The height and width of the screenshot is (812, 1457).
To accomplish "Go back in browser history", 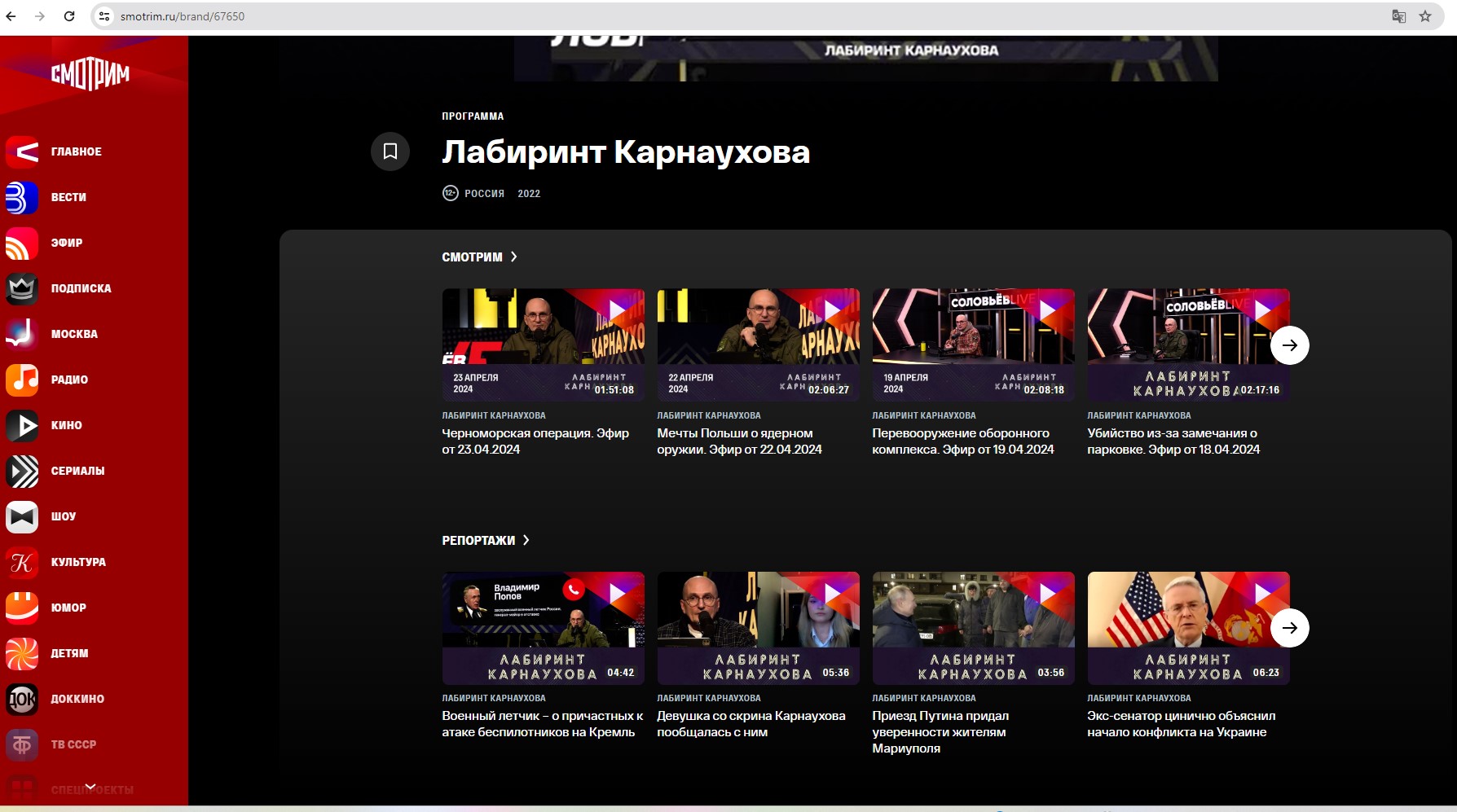I will [x=11, y=16].
